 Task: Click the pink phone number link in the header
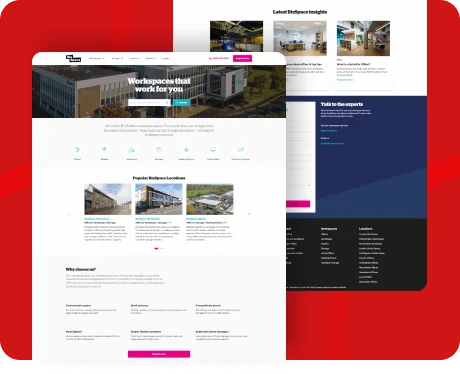point(219,58)
